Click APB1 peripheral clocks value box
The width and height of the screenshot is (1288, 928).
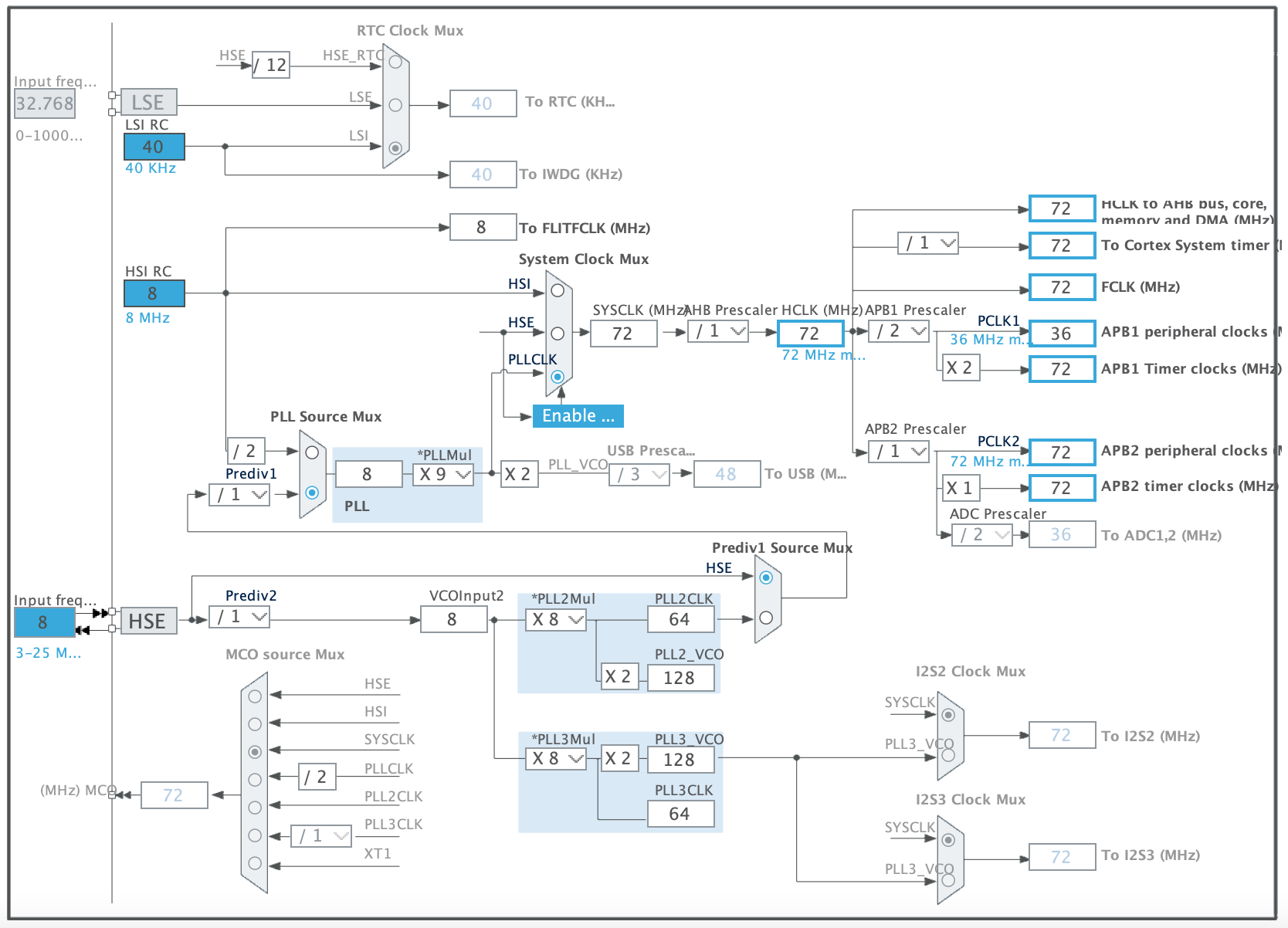[x=1063, y=334]
